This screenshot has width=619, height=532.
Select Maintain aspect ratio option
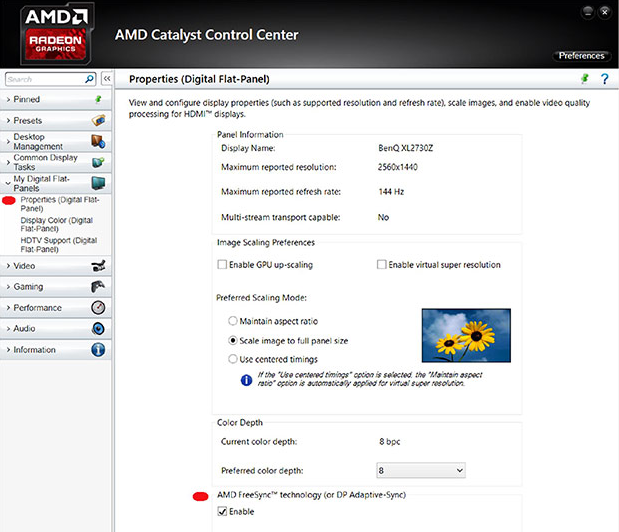(233, 321)
